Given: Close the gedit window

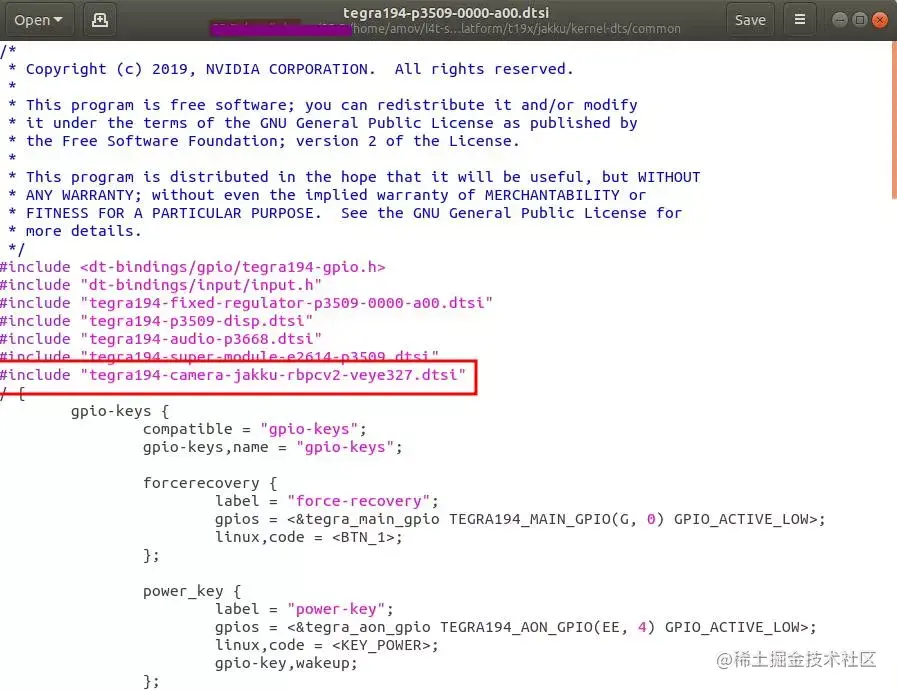Looking at the screenshot, I should (879, 20).
